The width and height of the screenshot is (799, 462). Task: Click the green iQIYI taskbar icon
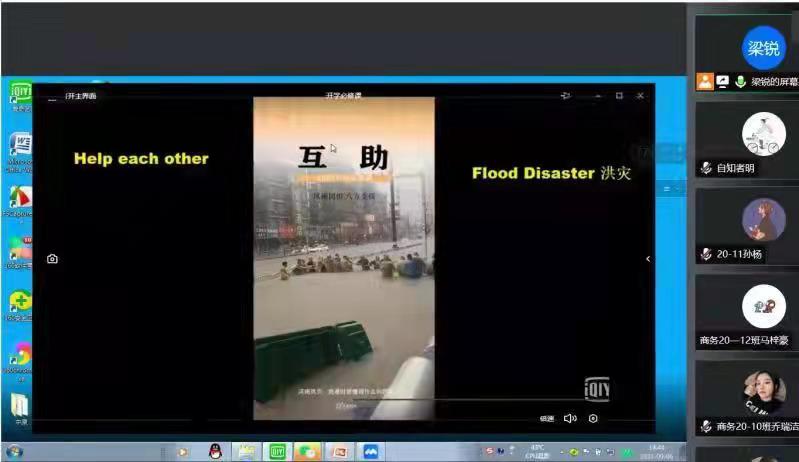(278, 451)
